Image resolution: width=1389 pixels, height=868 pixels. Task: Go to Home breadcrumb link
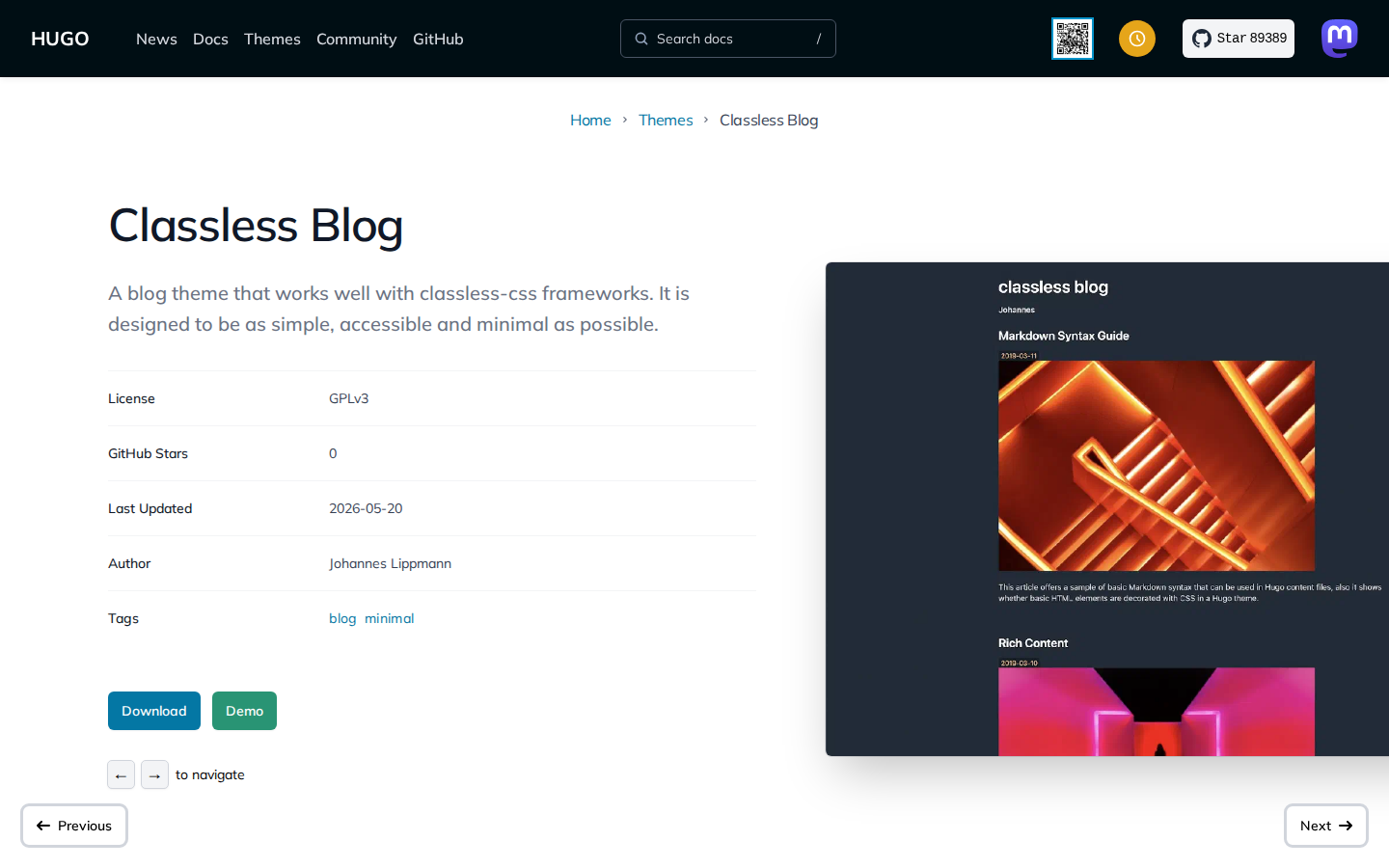(x=590, y=120)
